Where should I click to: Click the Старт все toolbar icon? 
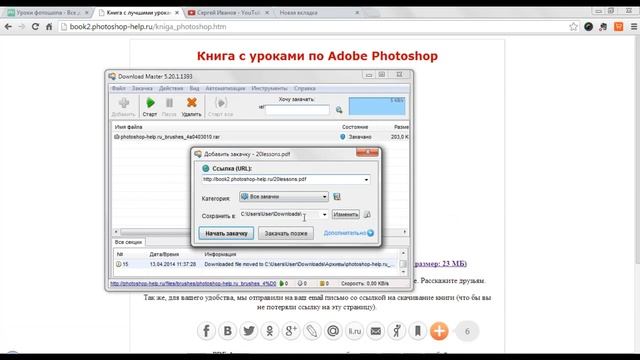pos(220,103)
